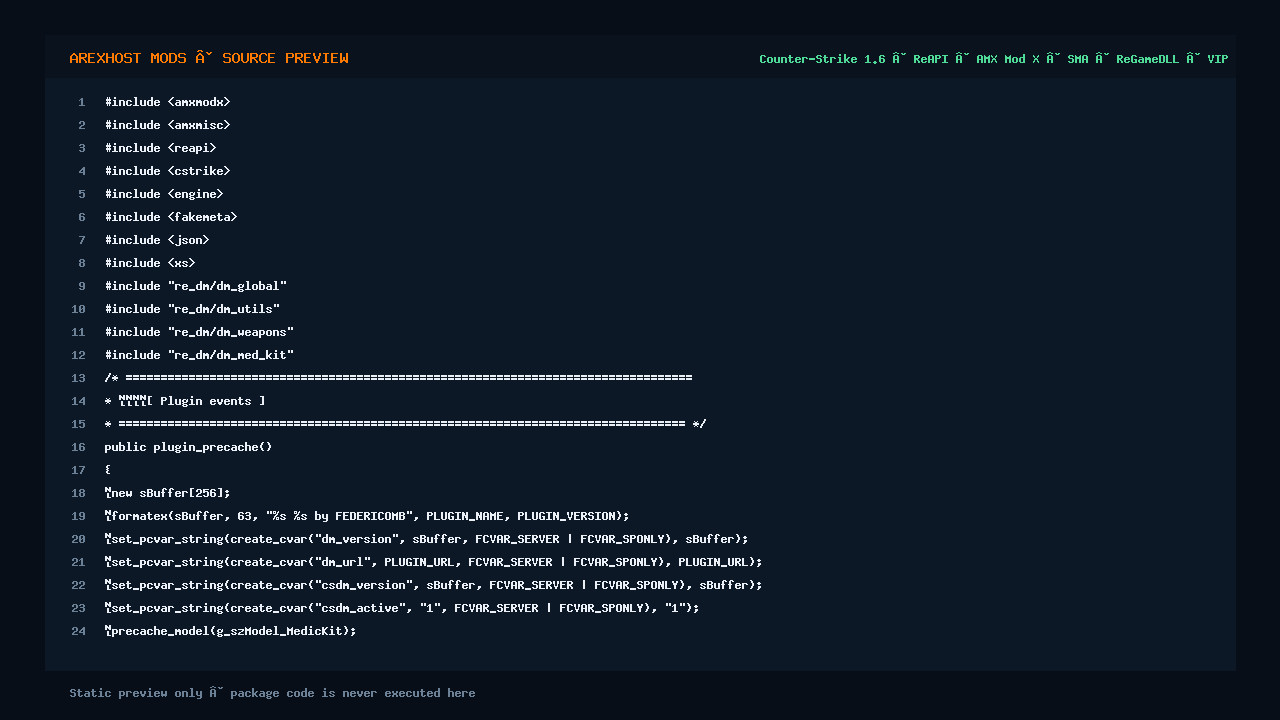Select code line '#include <reapi>'
Viewport: 1280px width, 720px height.
point(160,148)
